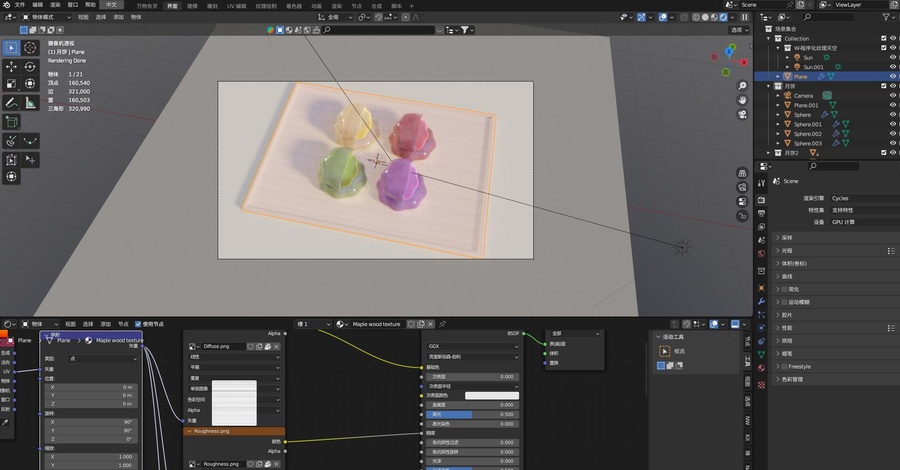Select the Select Box tool in the viewport toolbar
900x470 pixels.
point(11,48)
